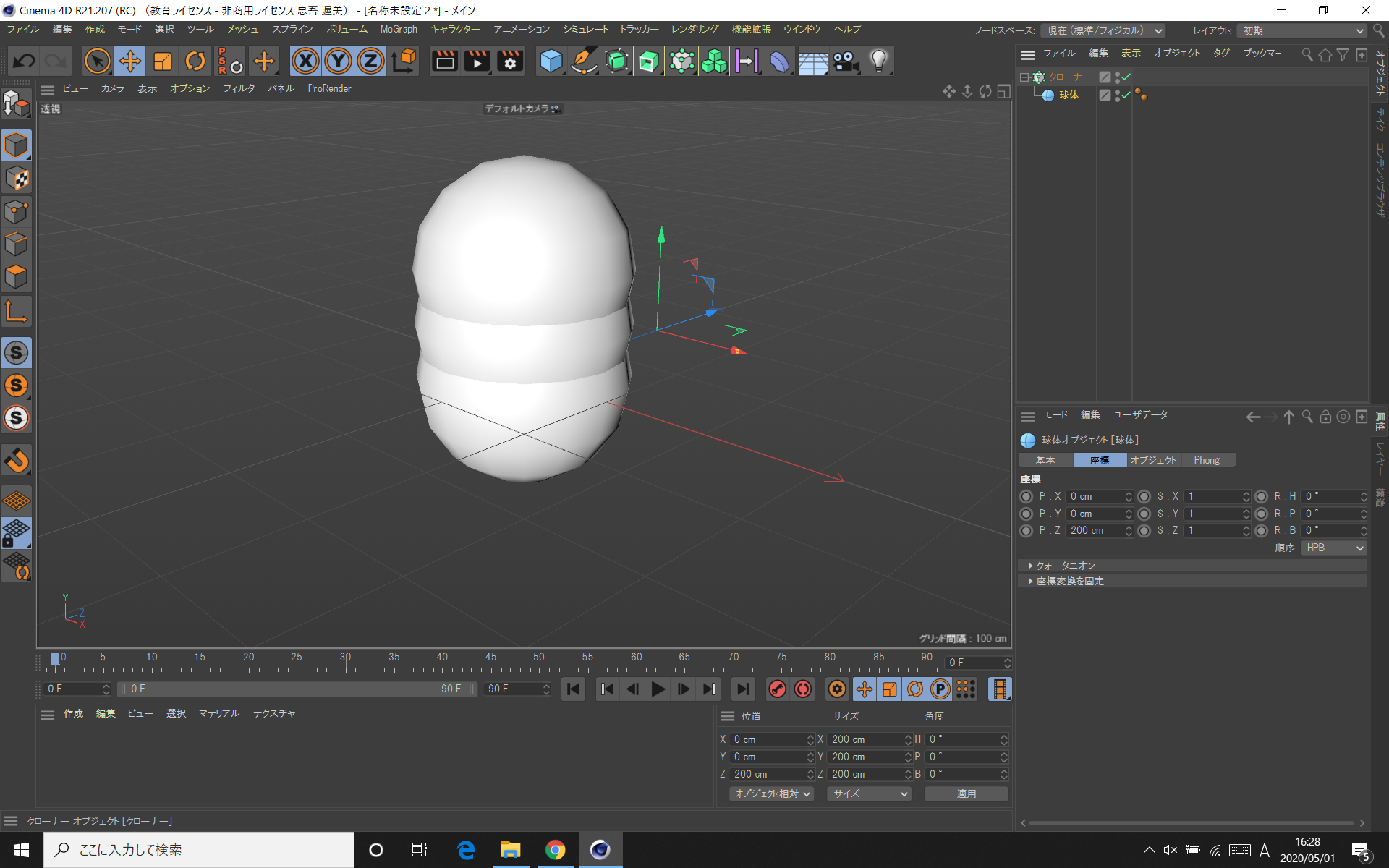This screenshot has height=868, width=1389.
Task: Open the deformer objects icon
Action: click(x=780, y=61)
